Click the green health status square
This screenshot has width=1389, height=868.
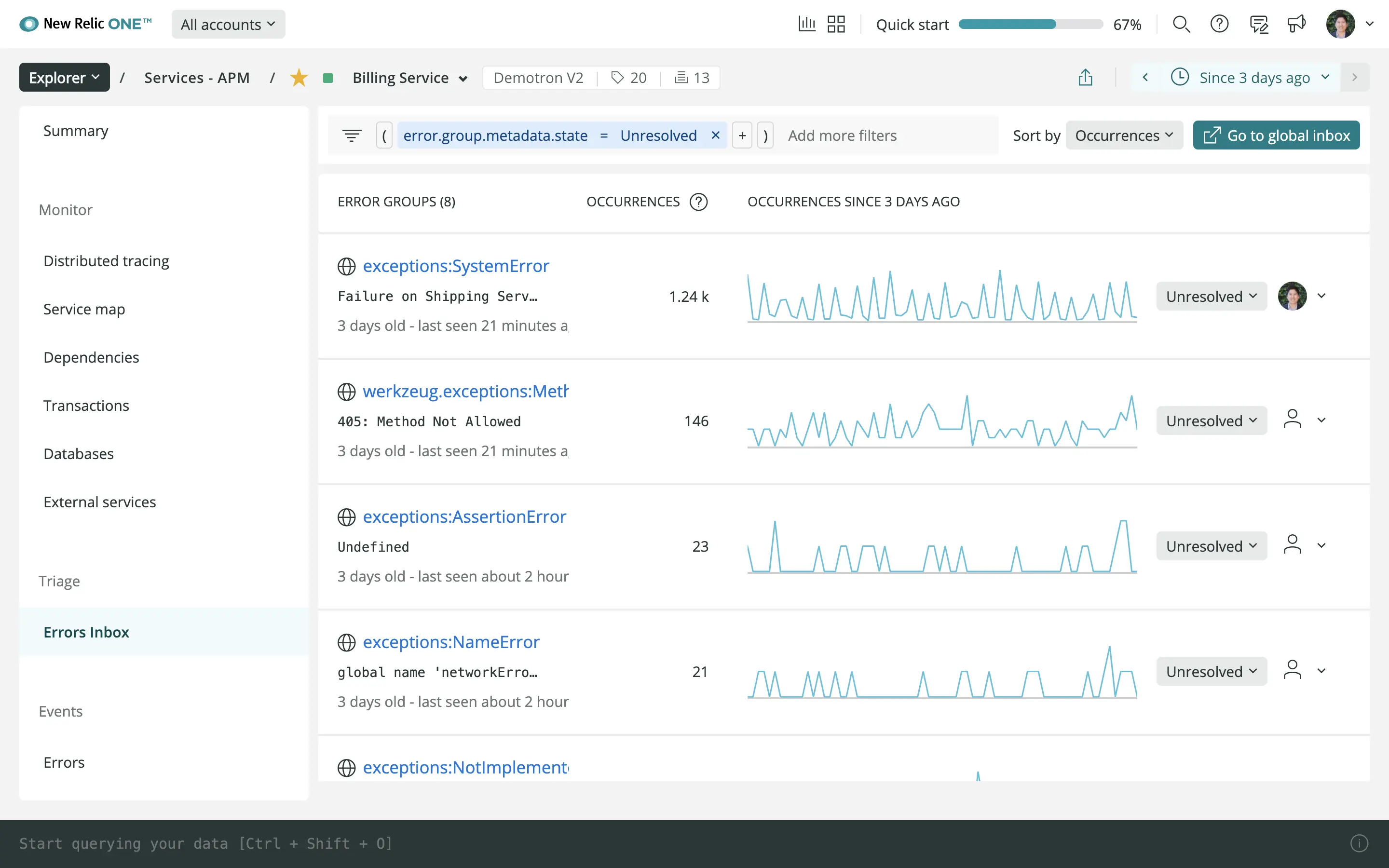tap(328, 78)
